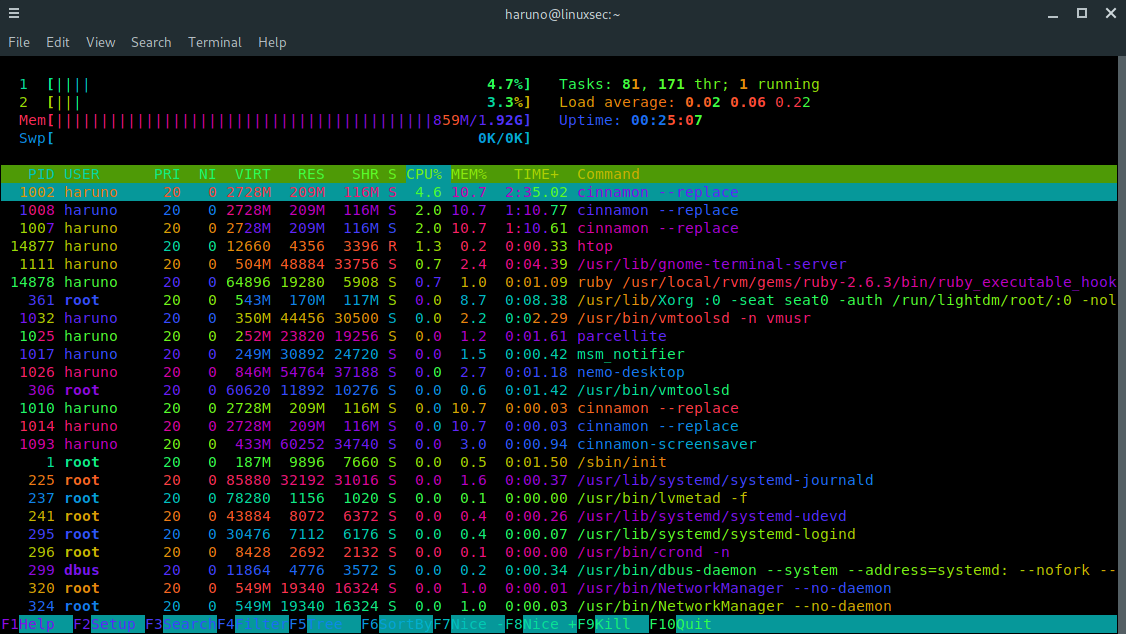Image resolution: width=1126 pixels, height=634 pixels.
Task: Open the Search menu
Action: (x=151, y=42)
